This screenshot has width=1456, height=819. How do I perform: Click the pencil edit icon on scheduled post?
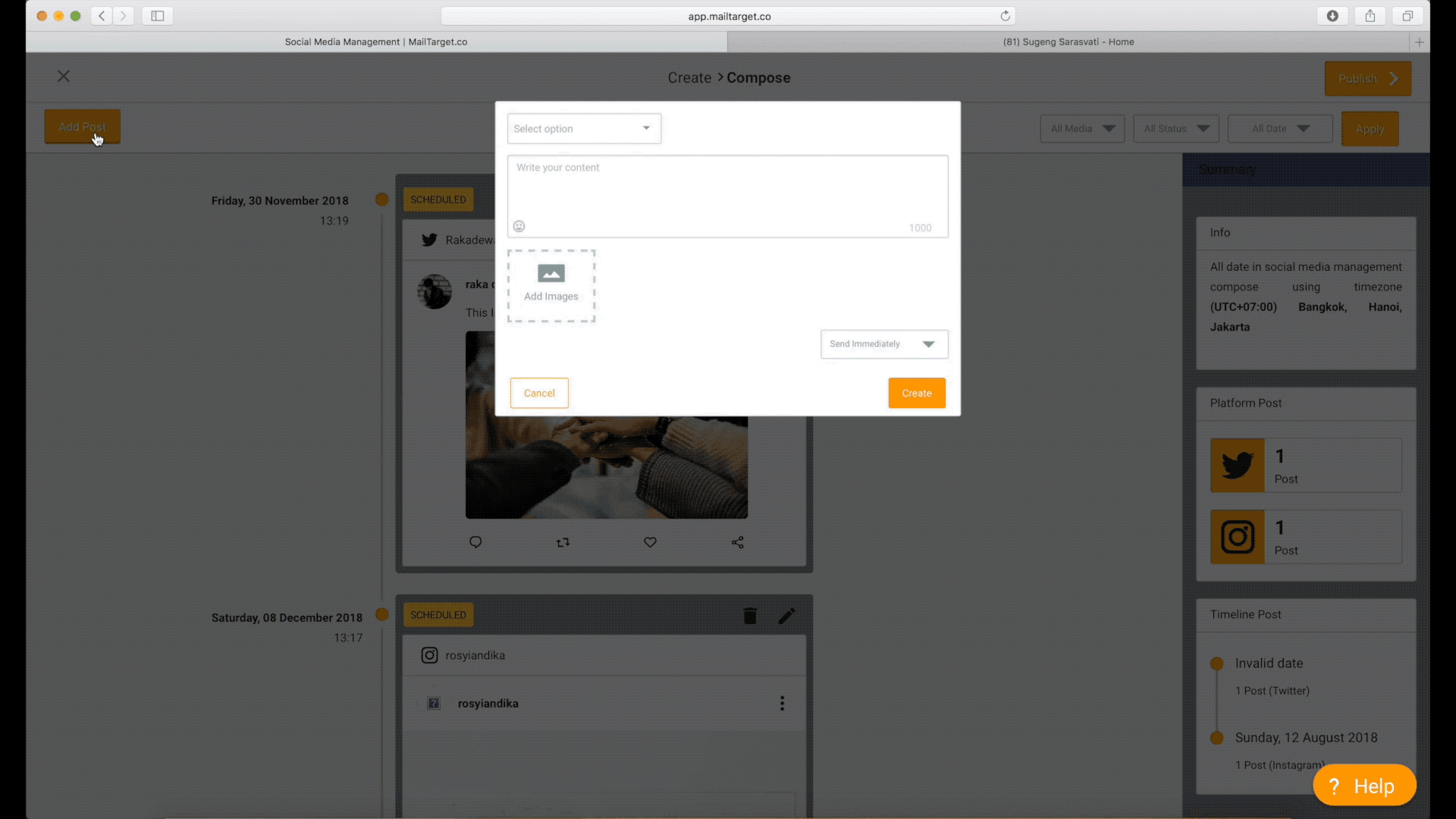(x=786, y=616)
